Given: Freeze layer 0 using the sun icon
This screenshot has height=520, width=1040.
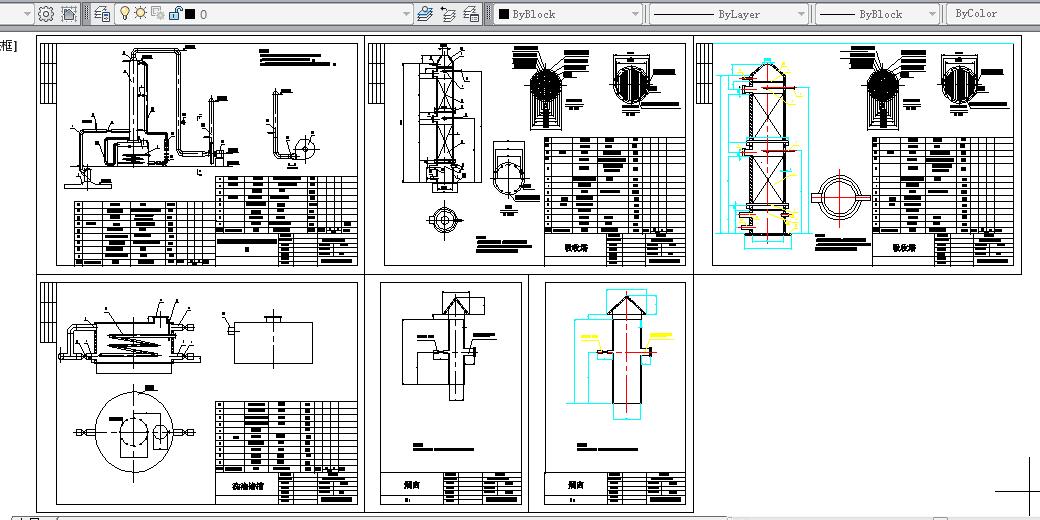Looking at the screenshot, I should click(x=140, y=13).
